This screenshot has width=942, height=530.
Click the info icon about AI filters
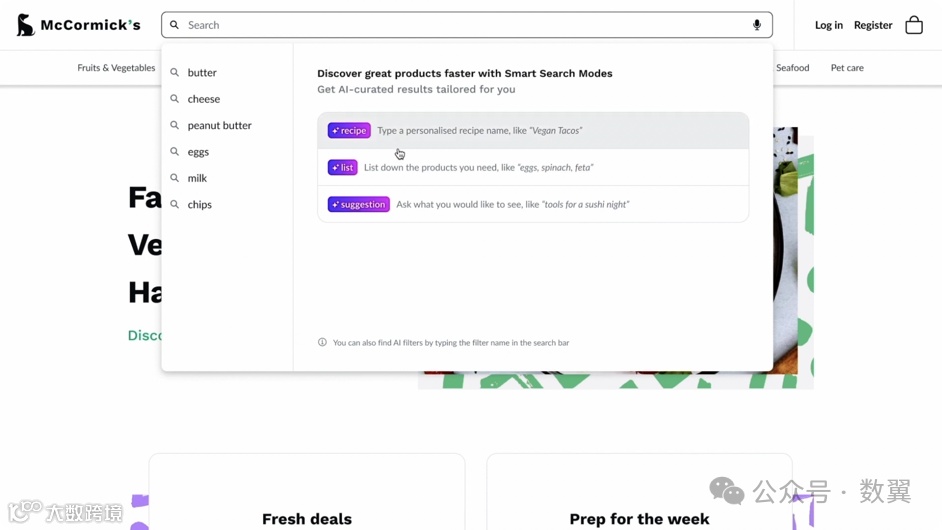coord(322,343)
